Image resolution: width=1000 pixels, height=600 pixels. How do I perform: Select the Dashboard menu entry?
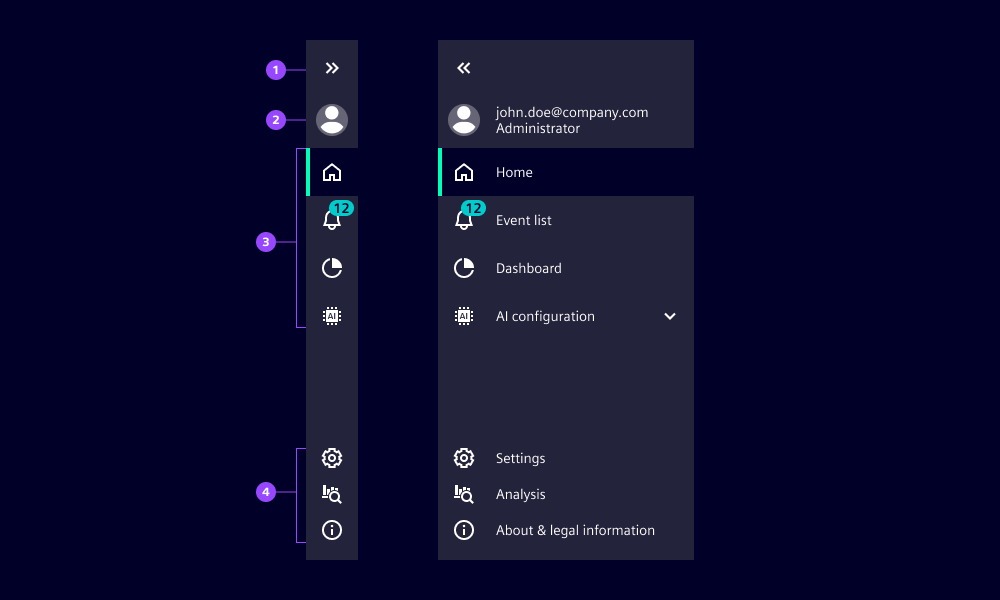point(529,268)
